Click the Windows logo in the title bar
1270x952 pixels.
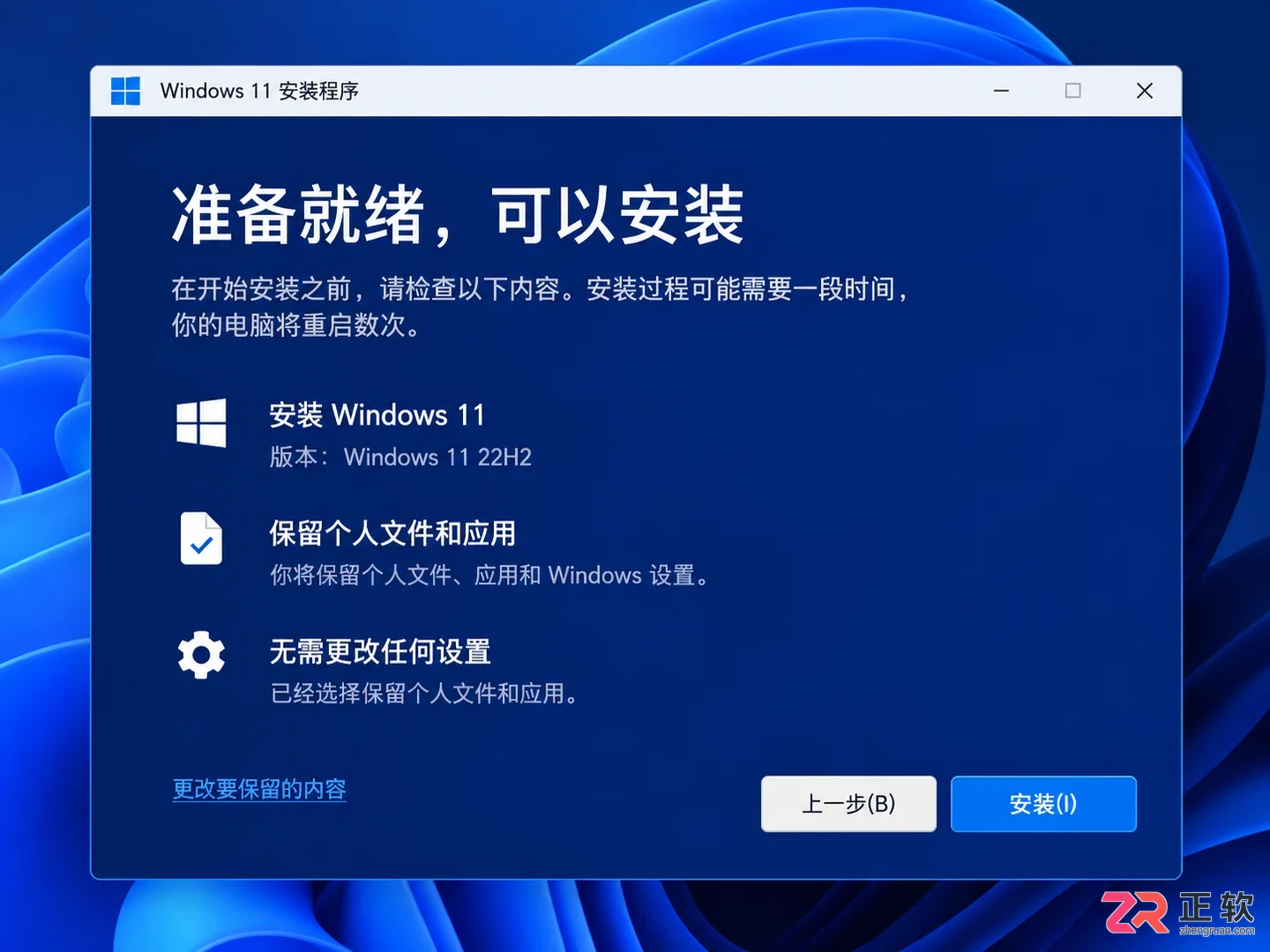pyautogui.click(x=125, y=91)
